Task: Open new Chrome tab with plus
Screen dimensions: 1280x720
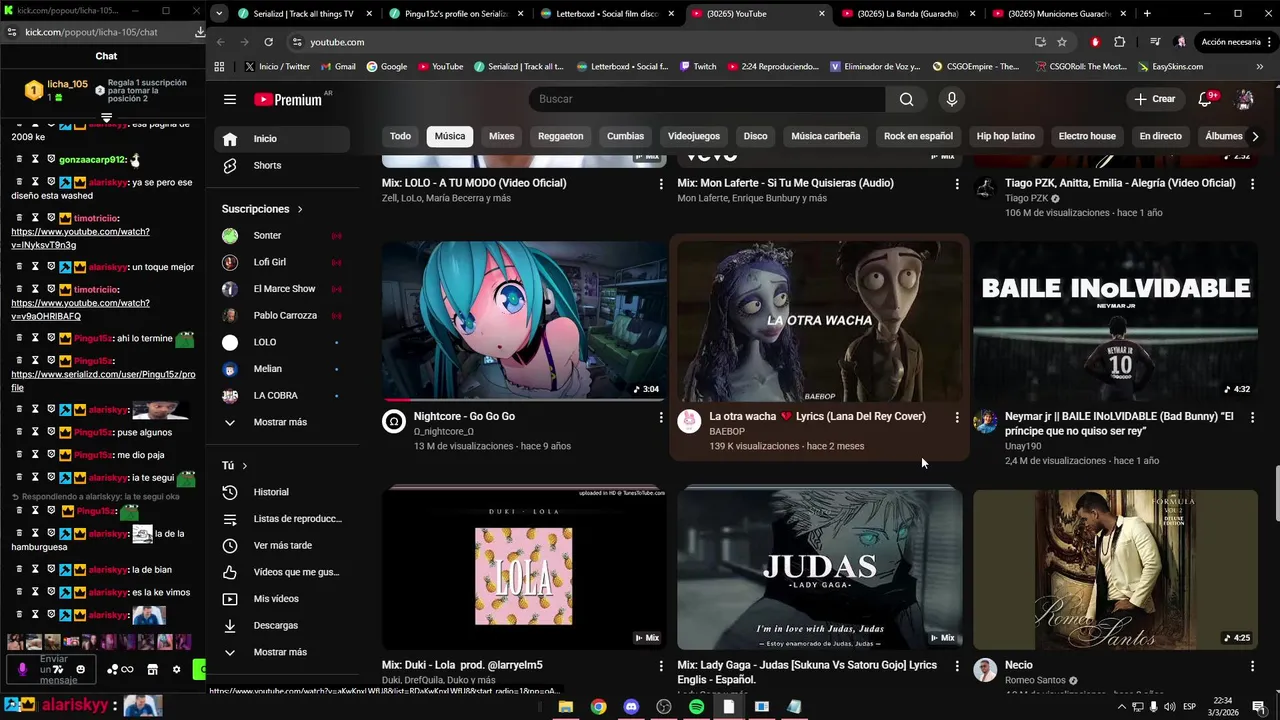Action: coord(1147,14)
